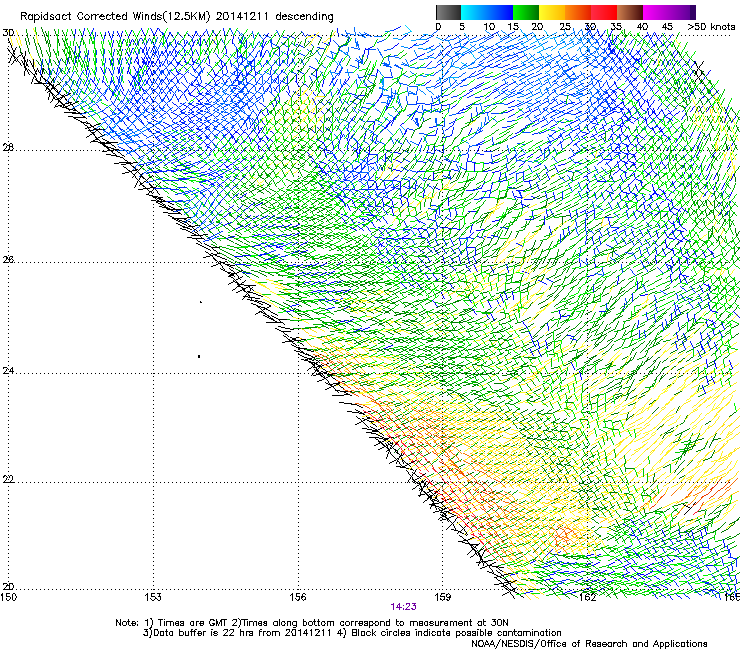The width and height of the screenshot is (740, 650).
Task: Click the title 'Rapidscat Corrected Winds(12.5KM)'
Action: (115, 17)
